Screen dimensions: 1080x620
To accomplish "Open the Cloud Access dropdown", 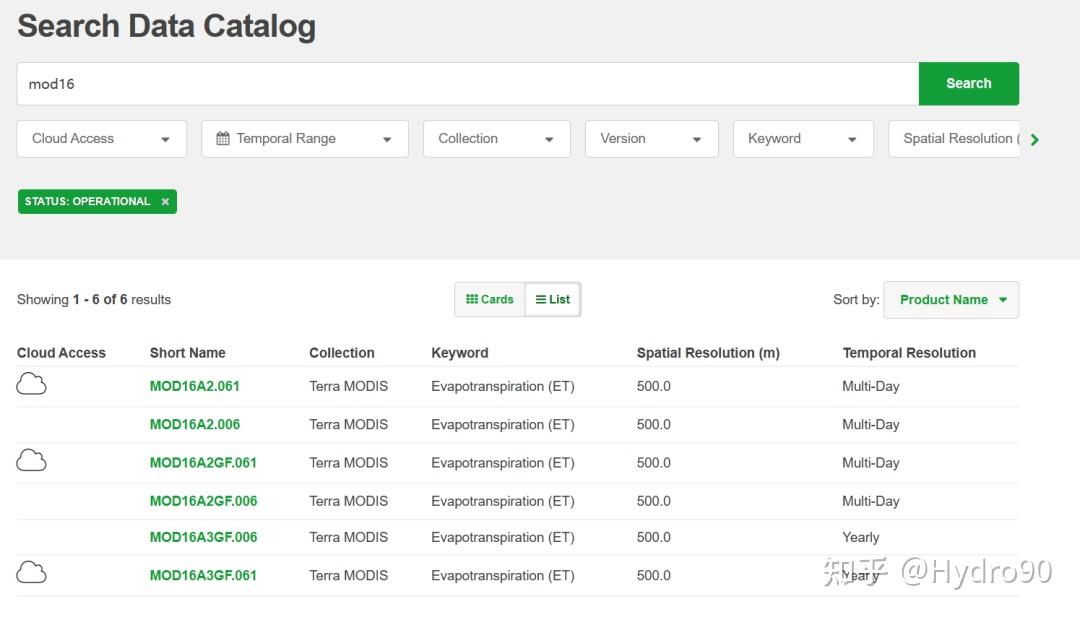I will 102,139.
